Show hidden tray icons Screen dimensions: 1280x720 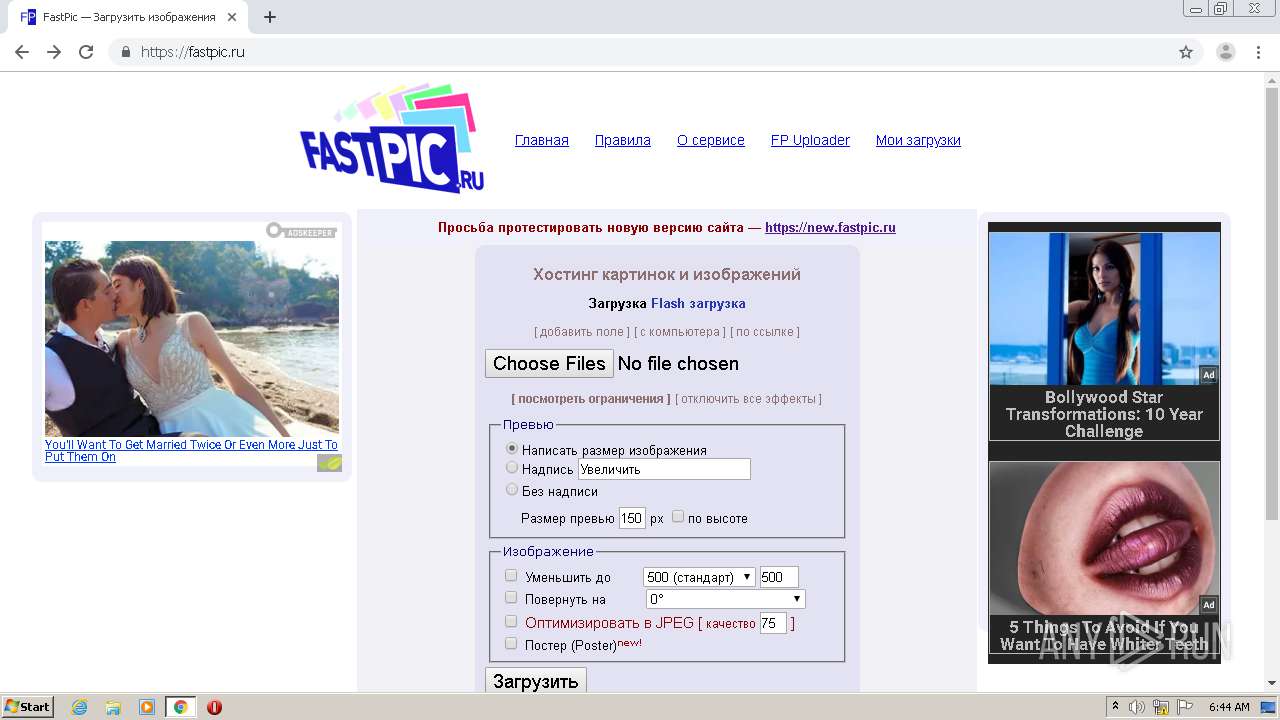tap(1115, 707)
